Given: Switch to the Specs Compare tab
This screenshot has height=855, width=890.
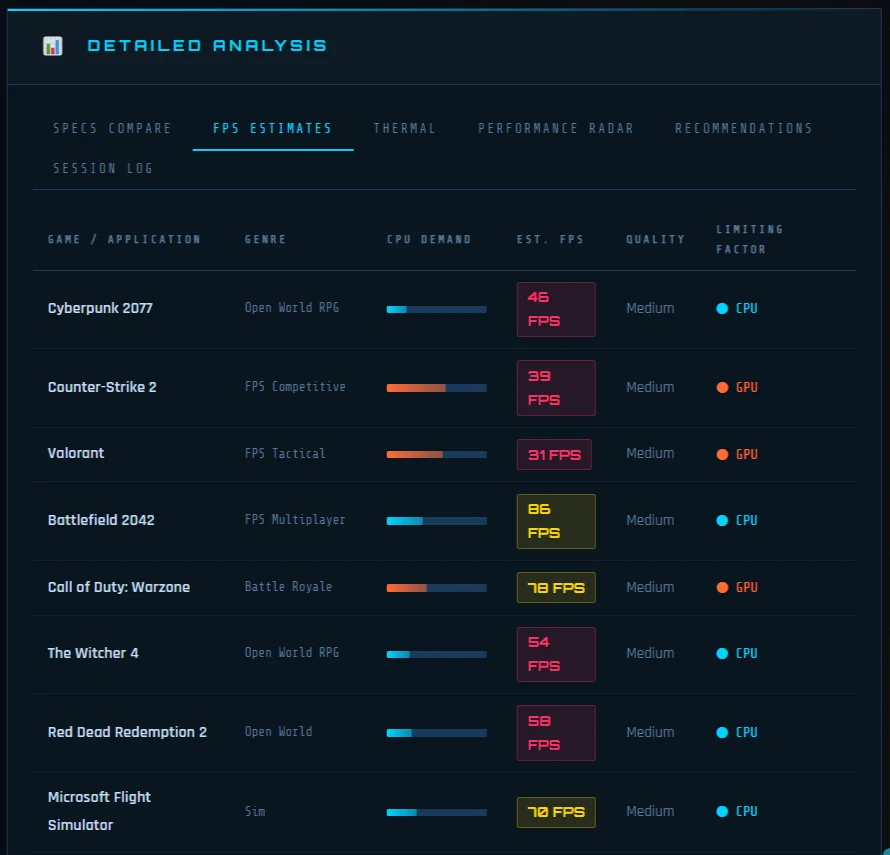Looking at the screenshot, I should click(x=112, y=129).
